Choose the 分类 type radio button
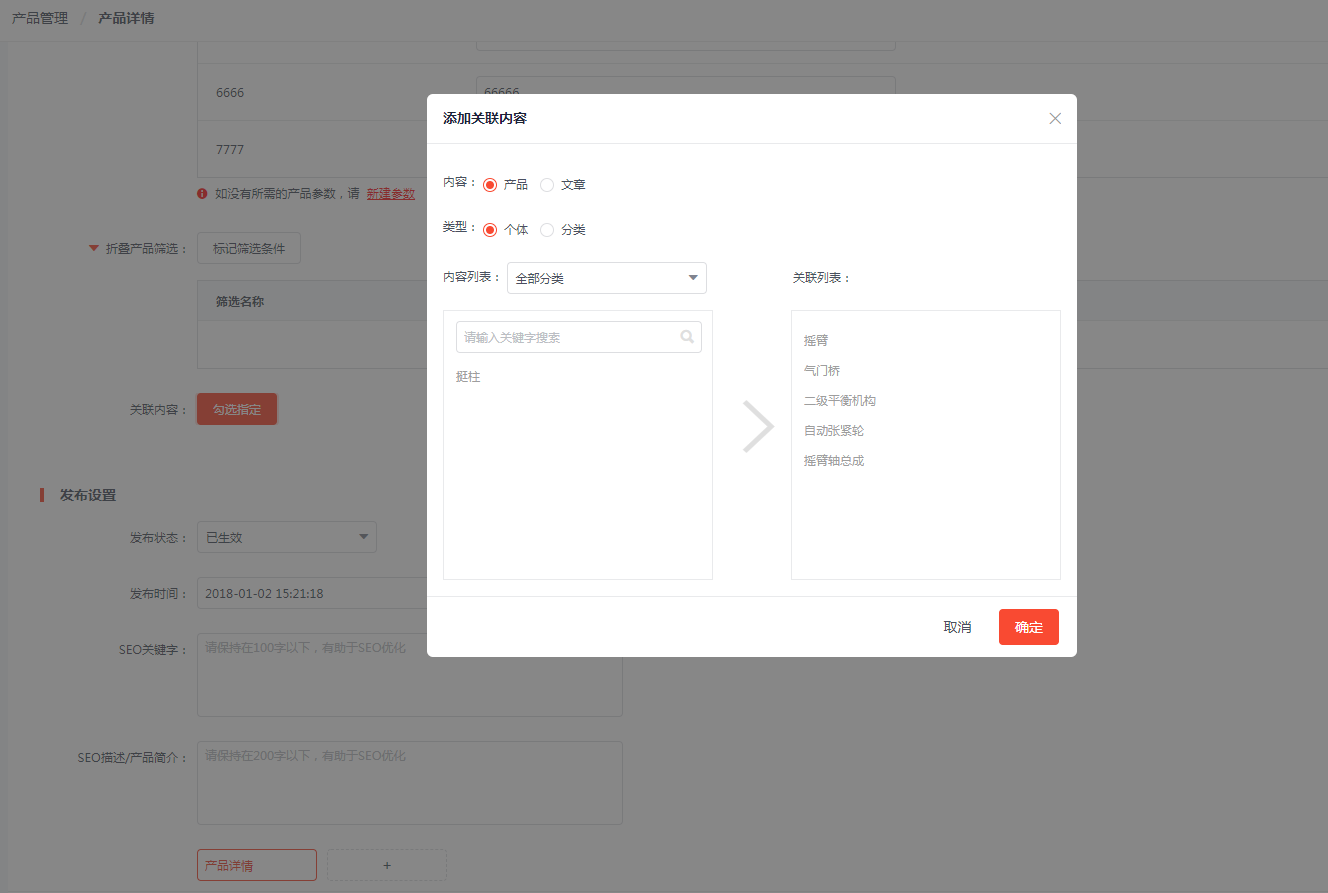The height and width of the screenshot is (893, 1328). 547,230
